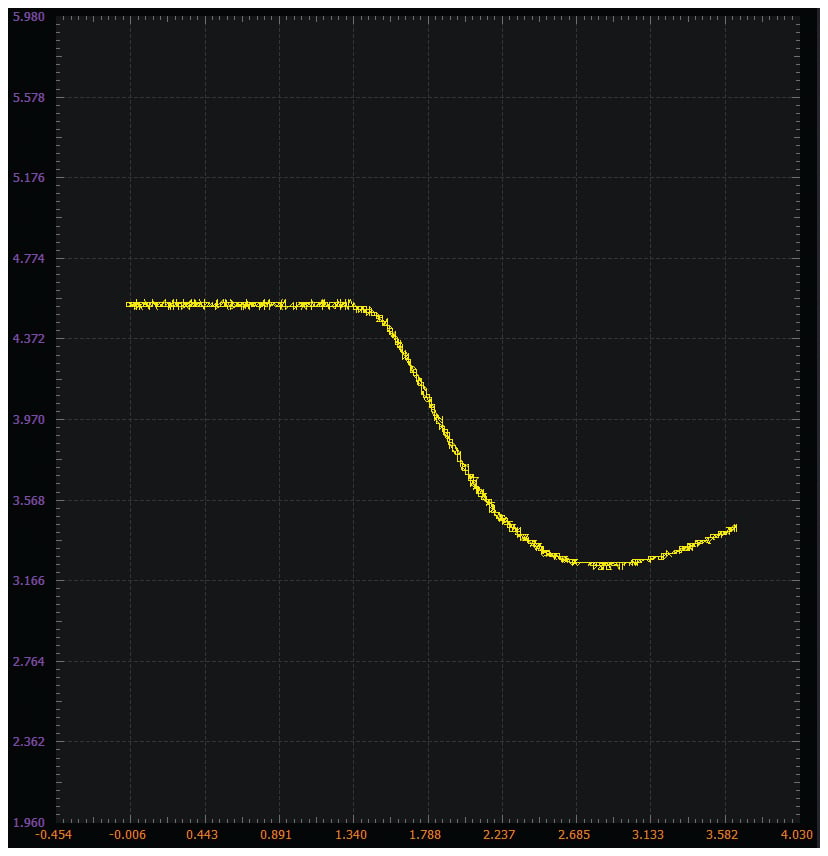Click the X-axis label -0.006
The height and width of the screenshot is (856, 828).
pos(128,835)
